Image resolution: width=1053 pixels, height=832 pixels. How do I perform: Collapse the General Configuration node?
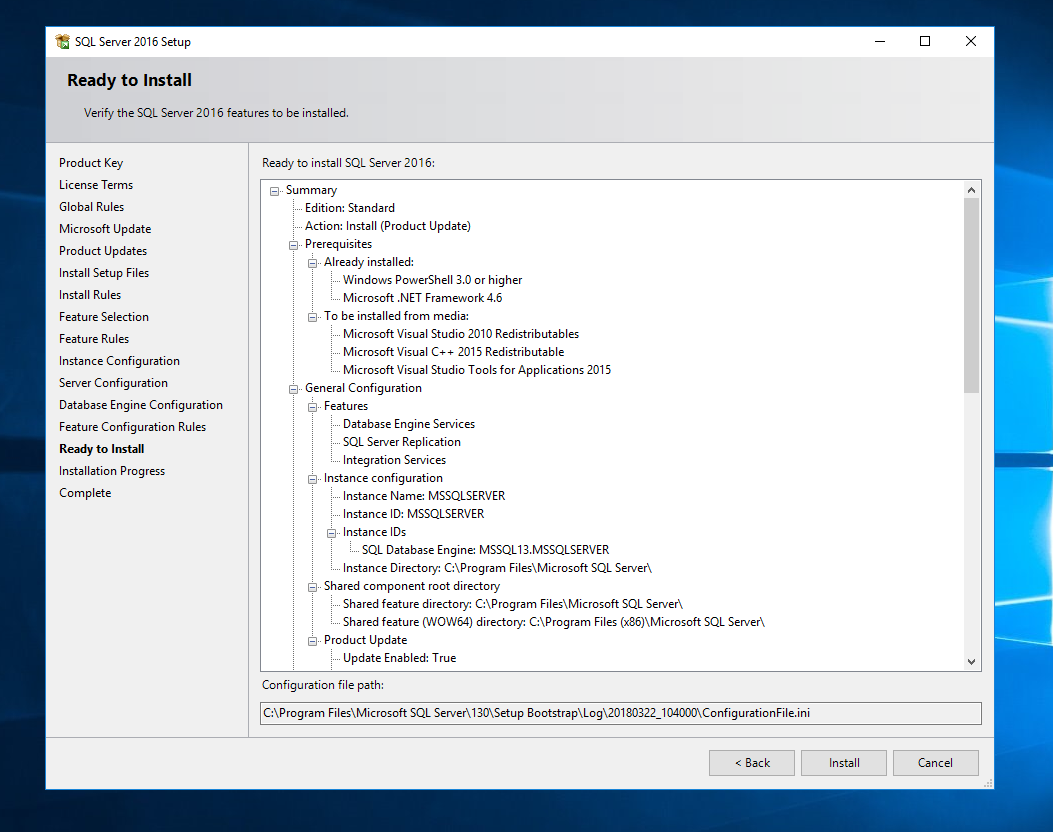293,387
